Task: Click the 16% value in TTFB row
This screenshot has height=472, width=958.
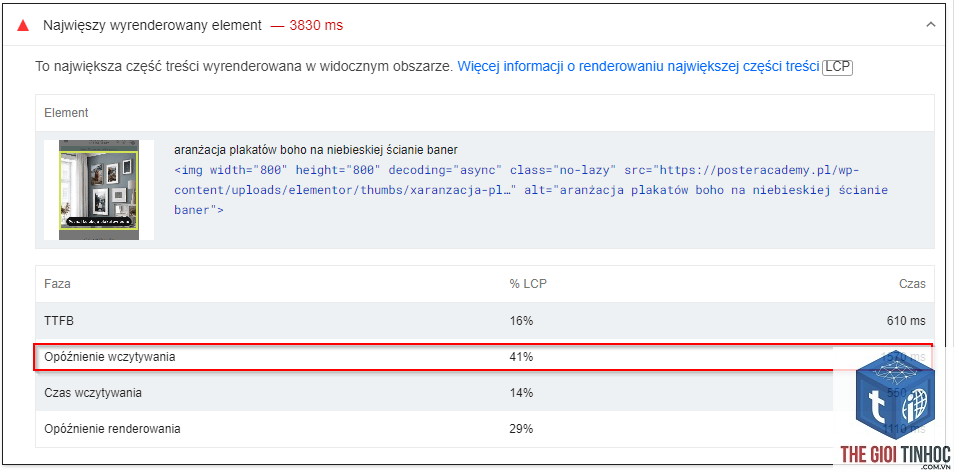Action: coord(521,321)
